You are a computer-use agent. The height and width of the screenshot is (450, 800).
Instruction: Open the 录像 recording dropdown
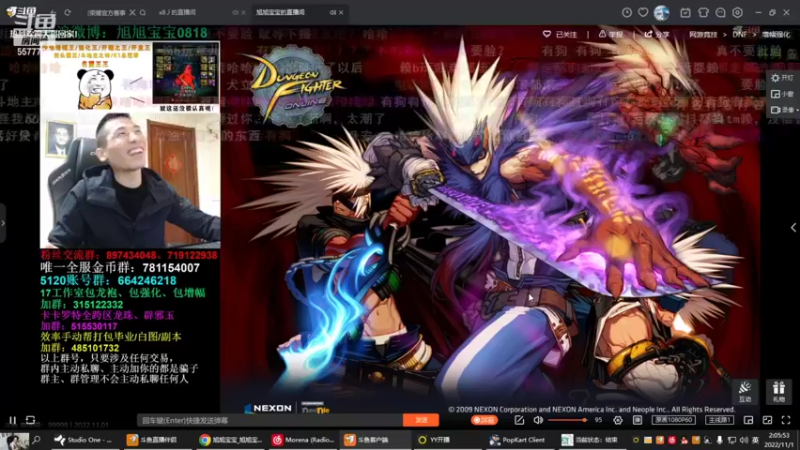(x=783, y=110)
